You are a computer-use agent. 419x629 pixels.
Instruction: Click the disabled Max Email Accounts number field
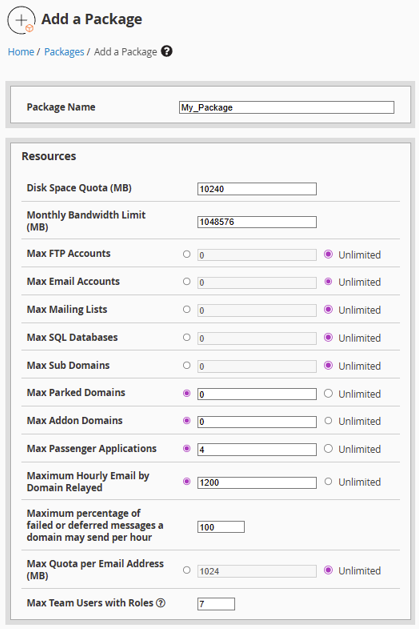[x=257, y=282]
